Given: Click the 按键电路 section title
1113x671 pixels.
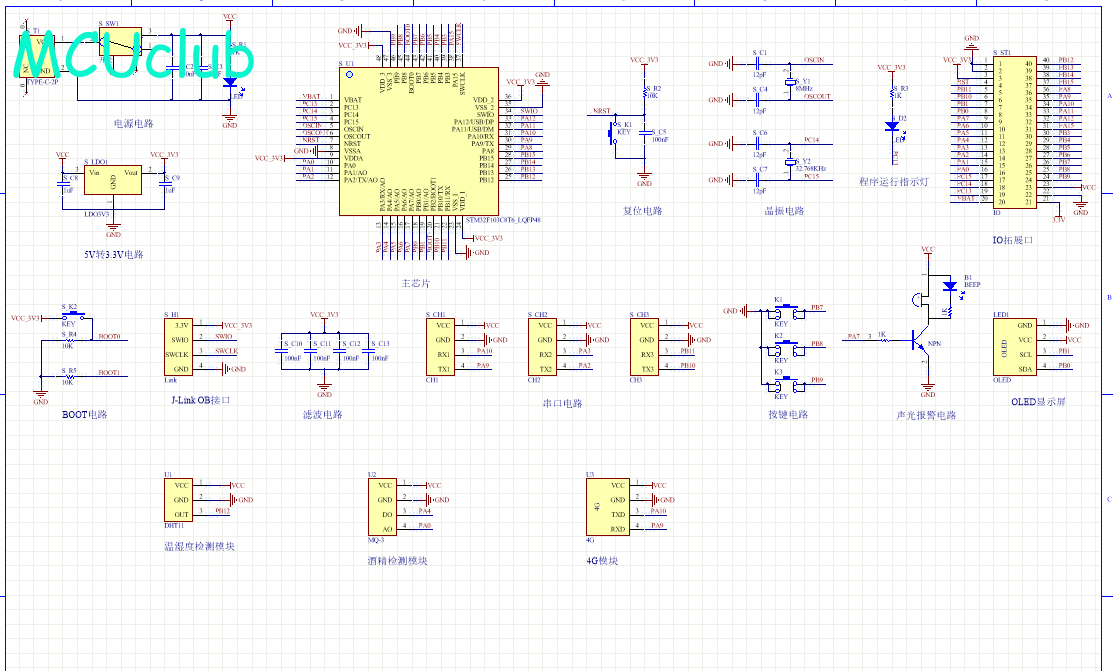Looking at the screenshot, I should click(x=788, y=415).
